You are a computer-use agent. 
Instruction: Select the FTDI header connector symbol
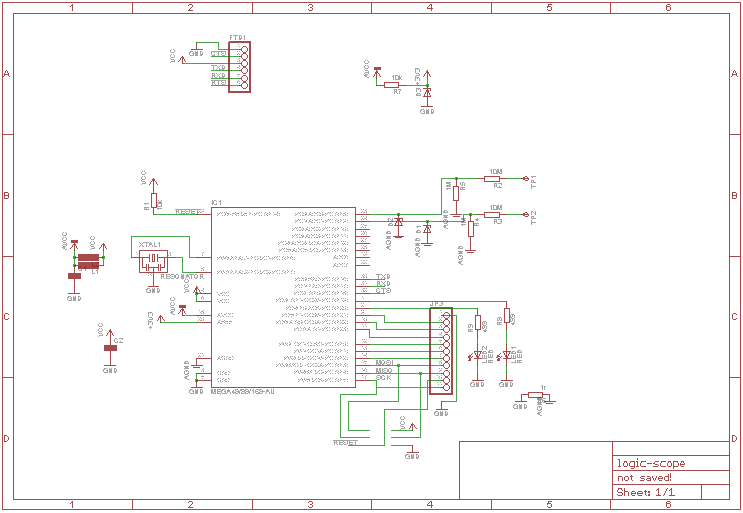239,67
